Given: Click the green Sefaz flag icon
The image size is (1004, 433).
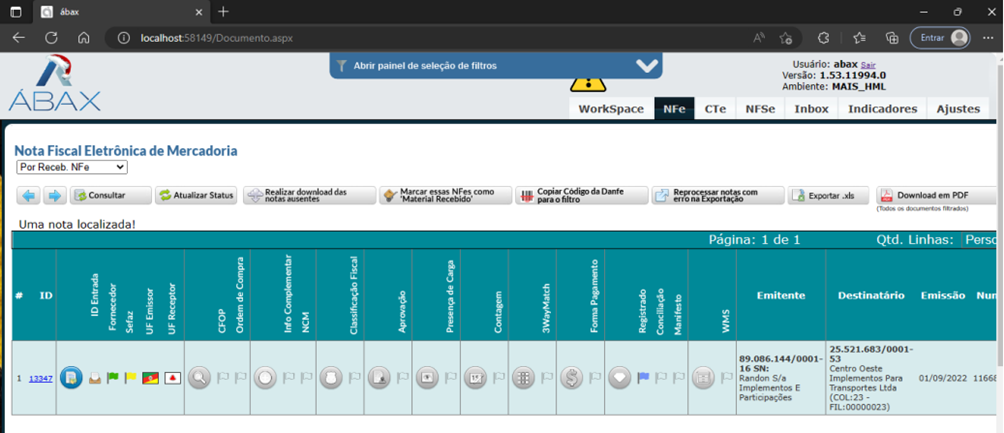Looking at the screenshot, I should (113, 378).
